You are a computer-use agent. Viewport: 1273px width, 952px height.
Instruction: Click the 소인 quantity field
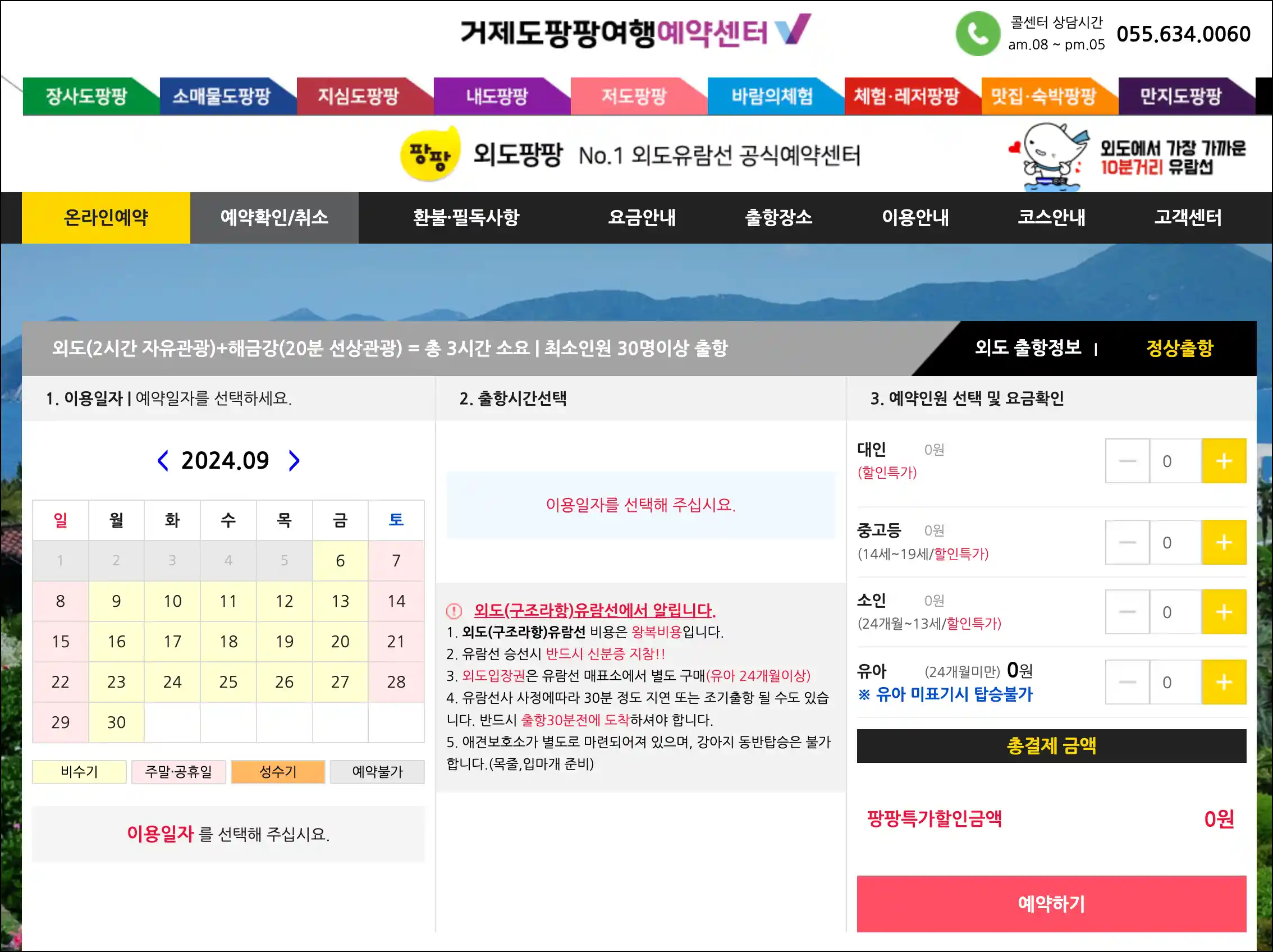pyautogui.click(x=1175, y=612)
